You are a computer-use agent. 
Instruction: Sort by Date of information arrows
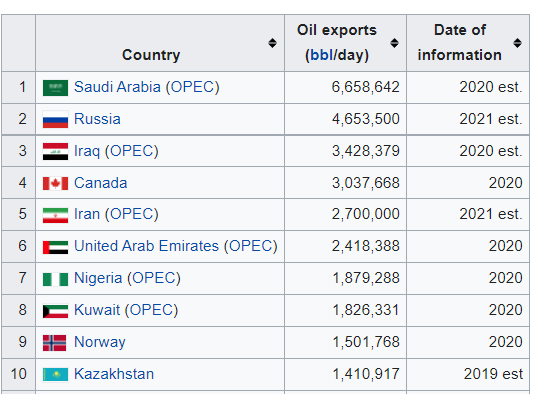(x=517, y=43)
